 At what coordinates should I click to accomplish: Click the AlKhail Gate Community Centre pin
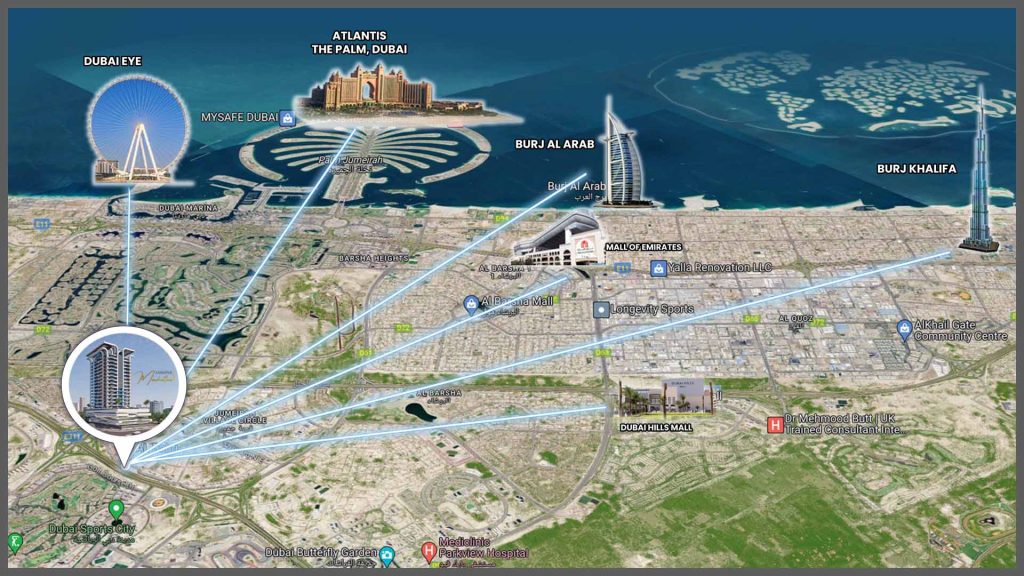click(904, 330)
